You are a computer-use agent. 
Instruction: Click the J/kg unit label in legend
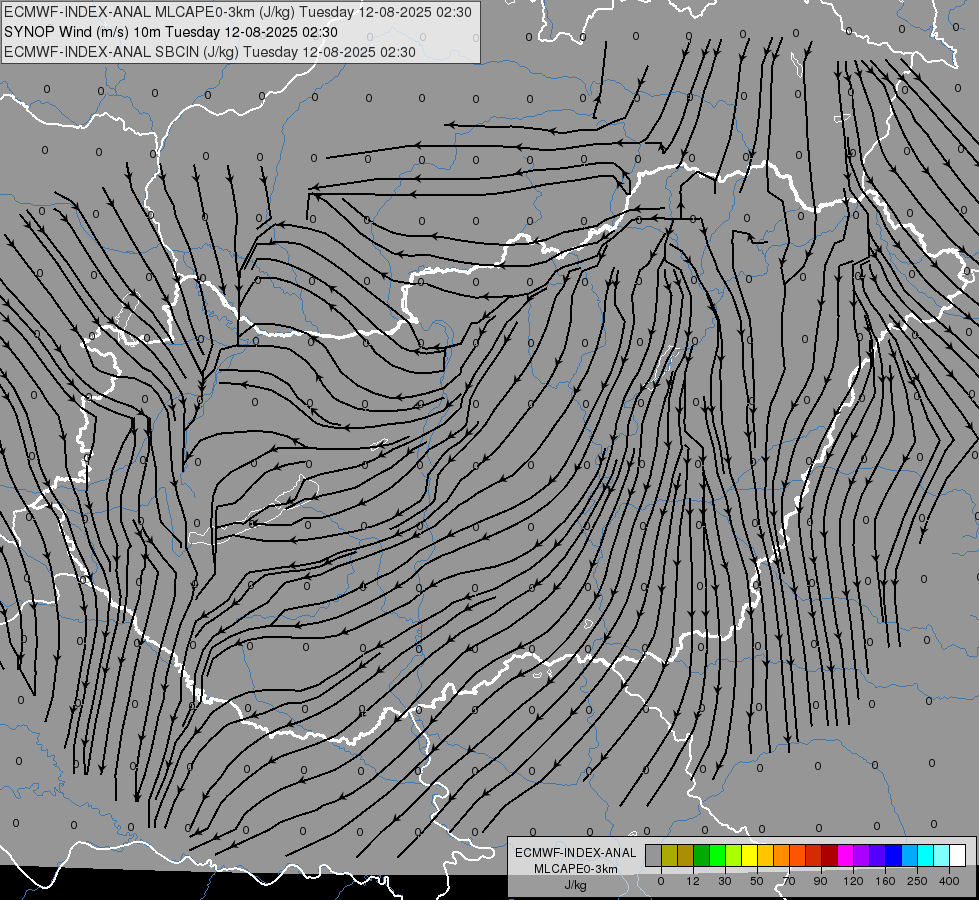[576, 885]
